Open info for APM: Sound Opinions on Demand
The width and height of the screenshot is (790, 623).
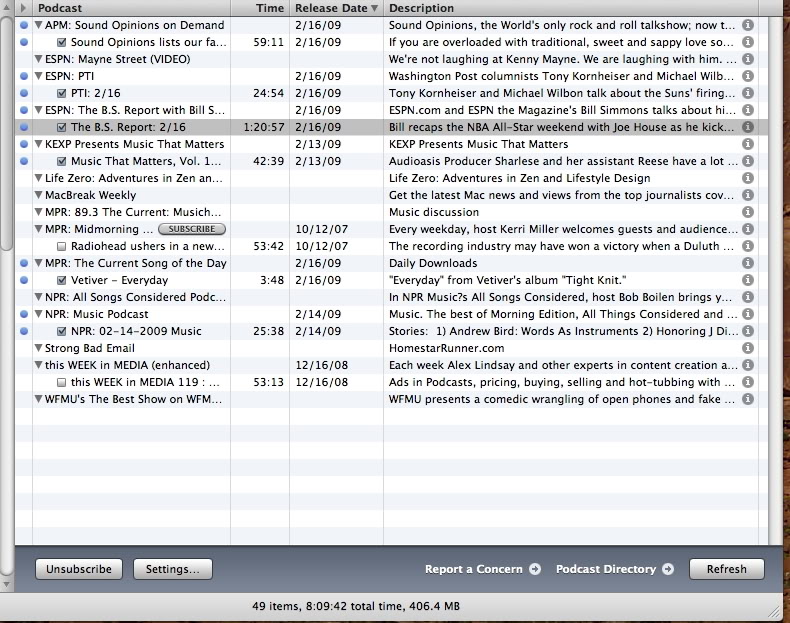748,25
